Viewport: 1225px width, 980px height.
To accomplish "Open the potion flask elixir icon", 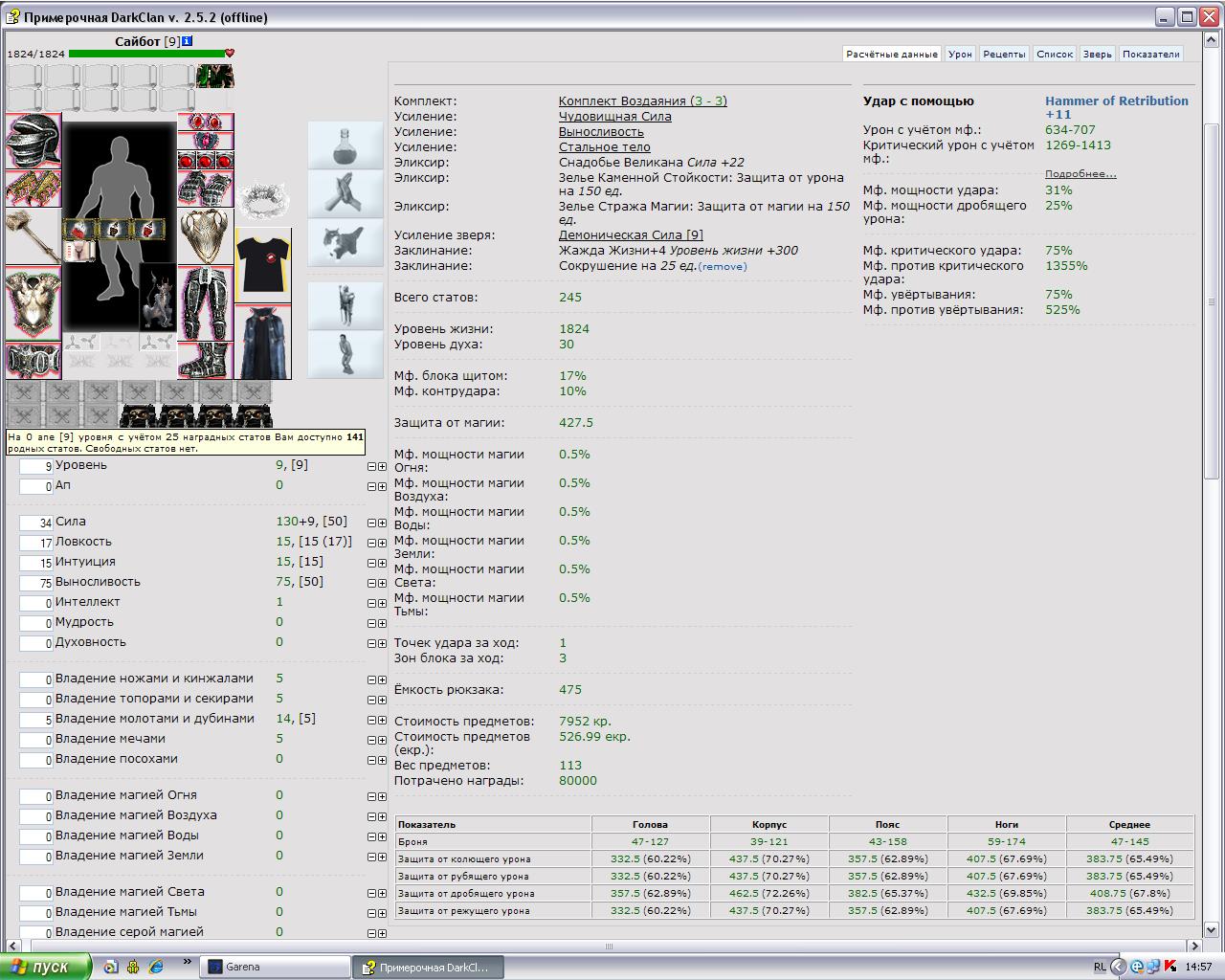I will 345,145.
